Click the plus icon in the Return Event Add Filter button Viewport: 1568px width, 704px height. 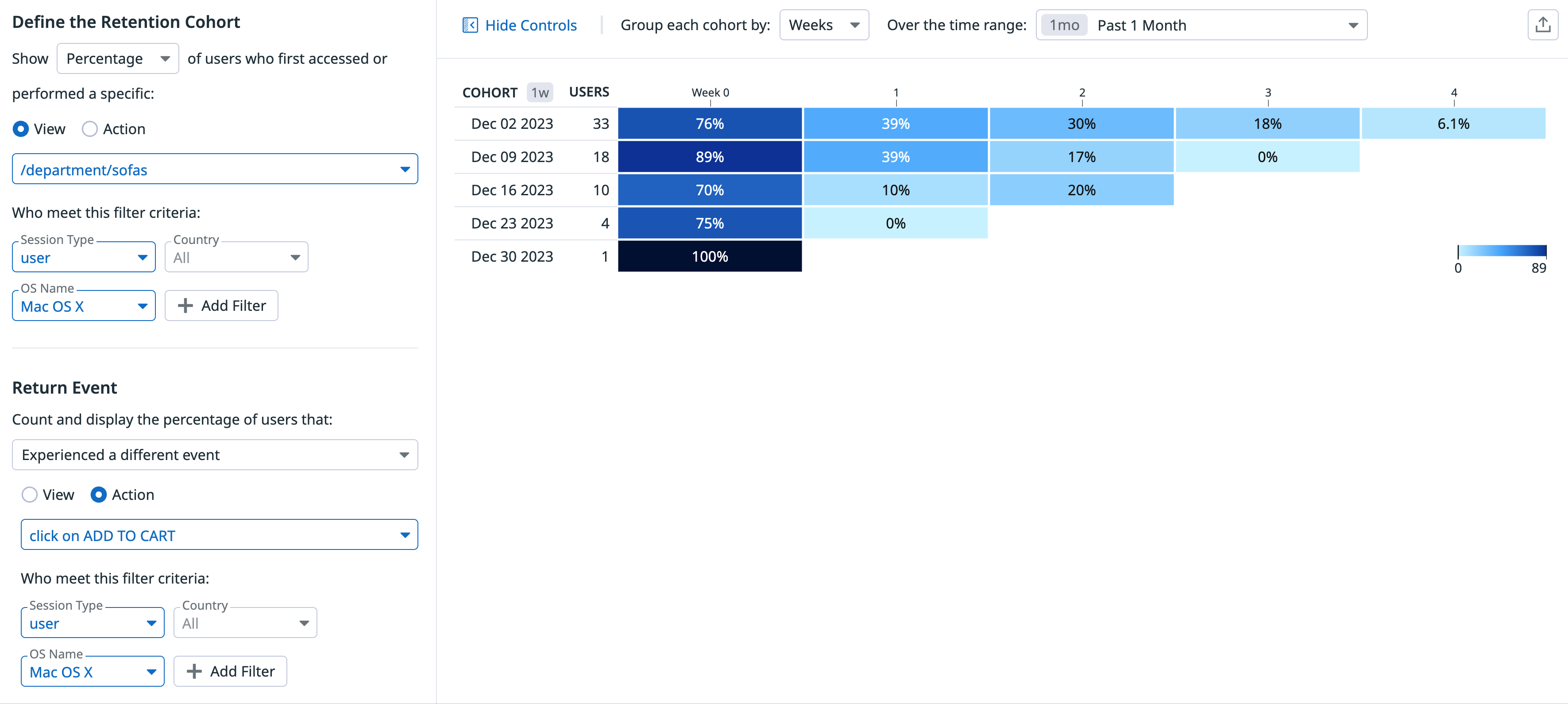coord(193,671)
